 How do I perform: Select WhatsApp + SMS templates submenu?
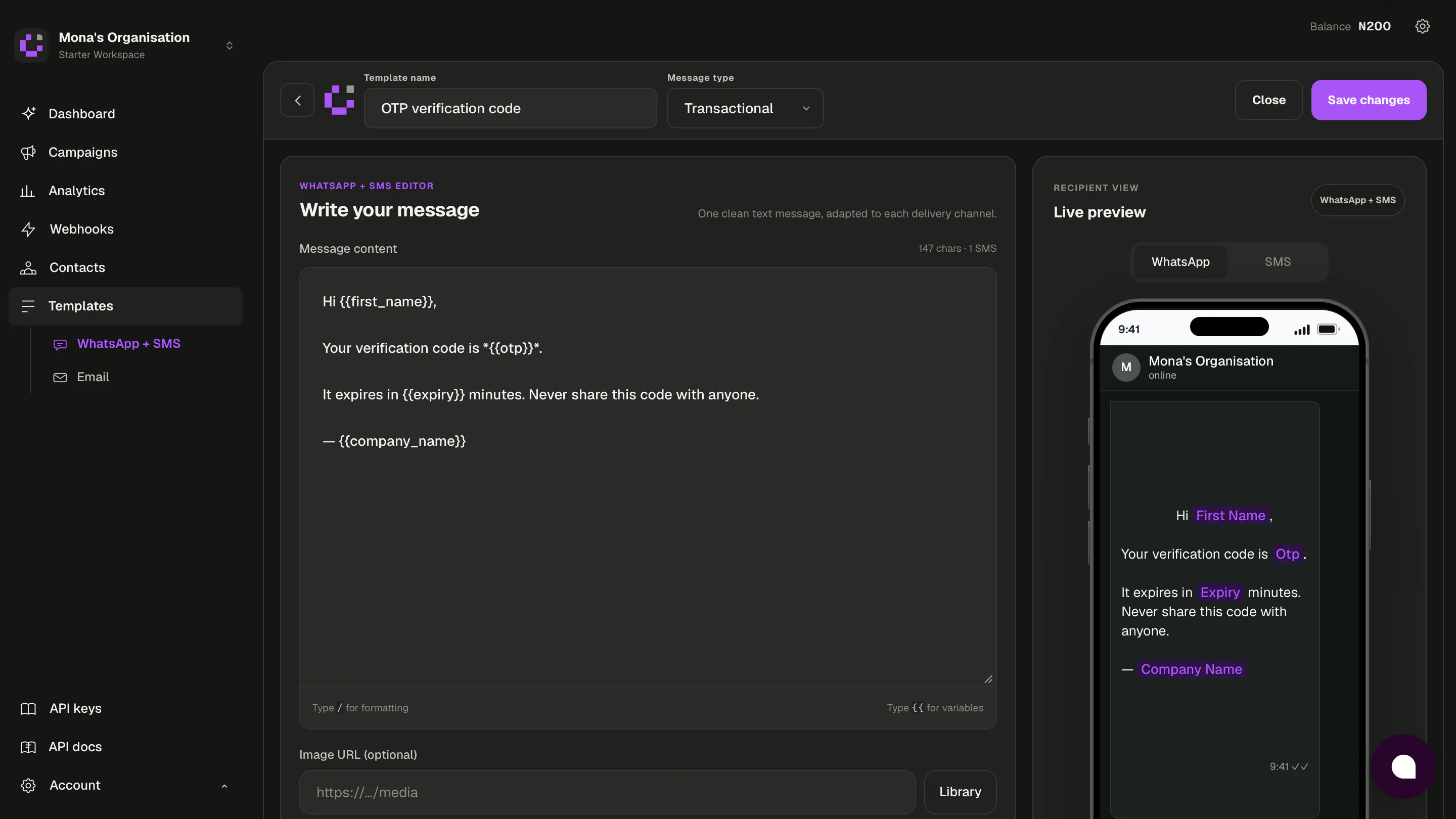(x=128, y=344)
